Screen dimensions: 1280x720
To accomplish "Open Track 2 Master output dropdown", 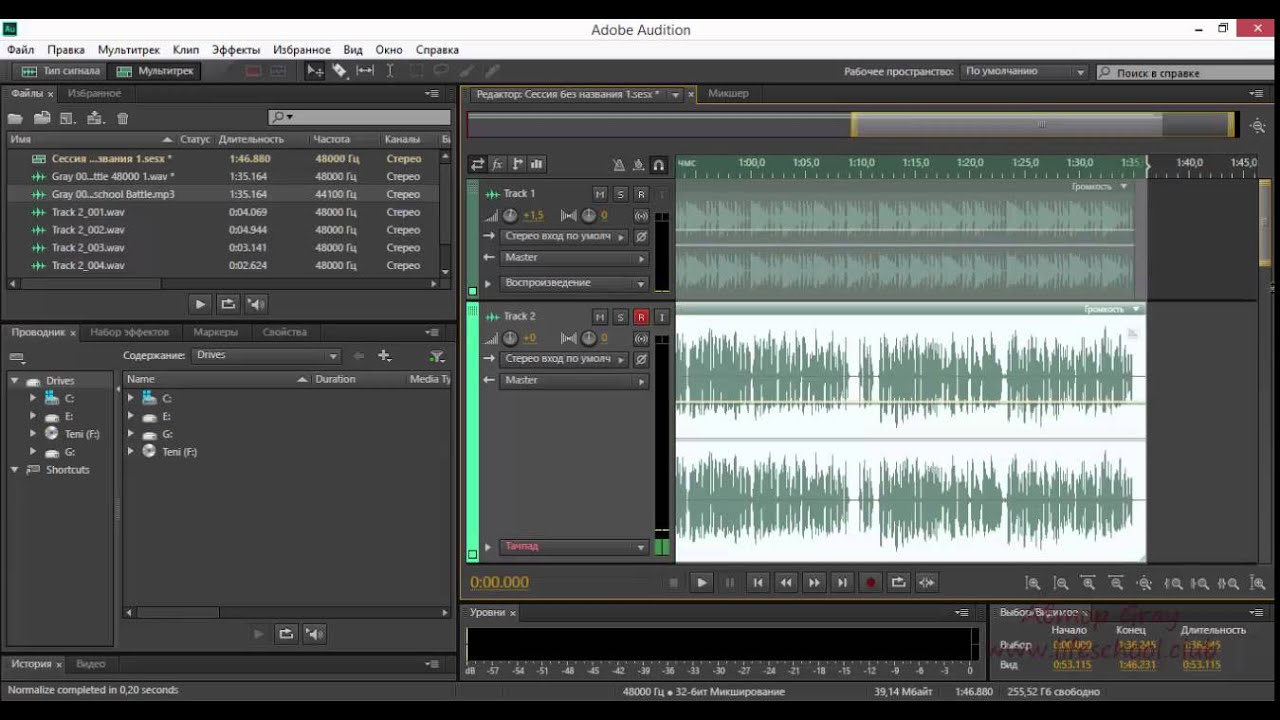I will [x=574, y=381].
